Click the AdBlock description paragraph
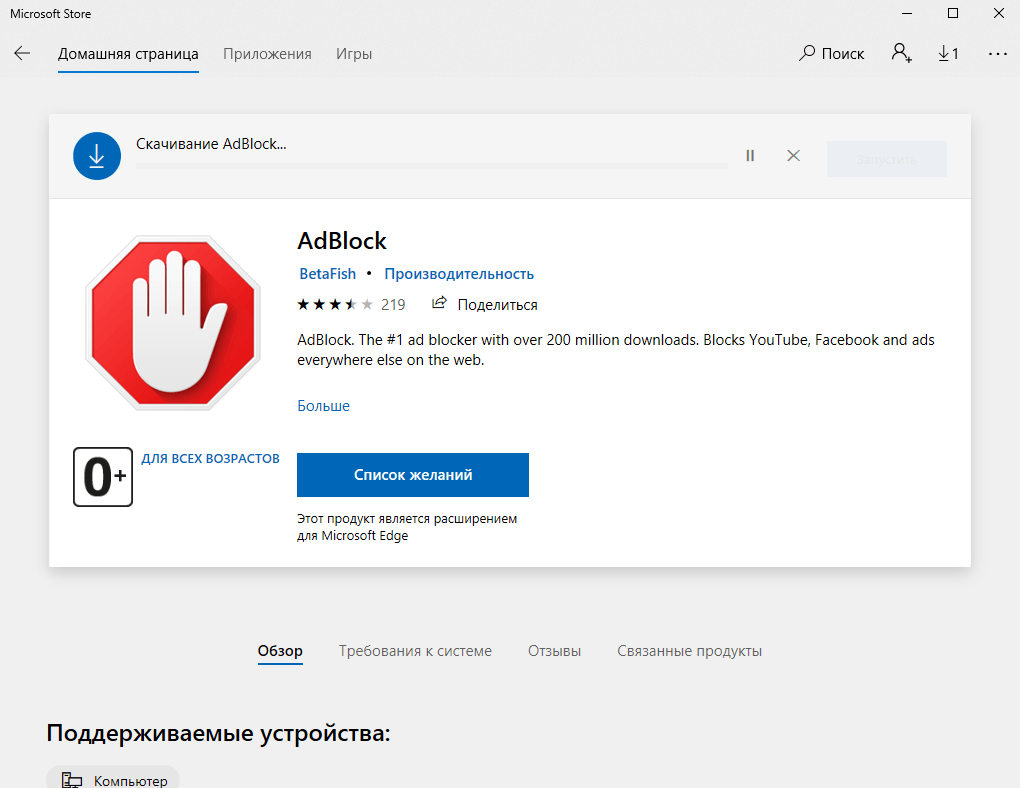This screenshot has height=788, width=1020. (616, 349)
